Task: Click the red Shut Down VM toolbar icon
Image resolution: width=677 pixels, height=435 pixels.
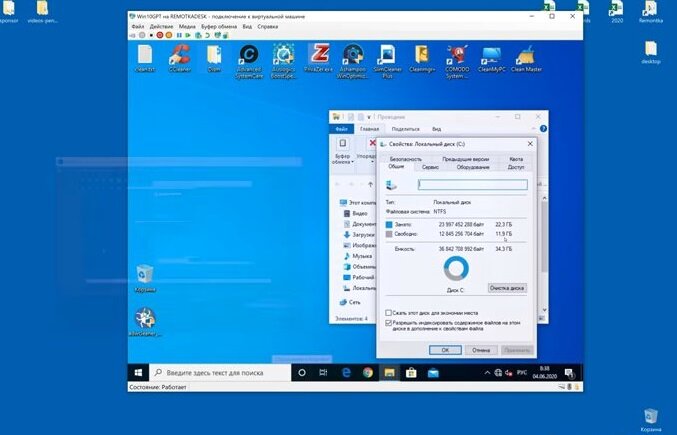Action: (x=160, y=35)
